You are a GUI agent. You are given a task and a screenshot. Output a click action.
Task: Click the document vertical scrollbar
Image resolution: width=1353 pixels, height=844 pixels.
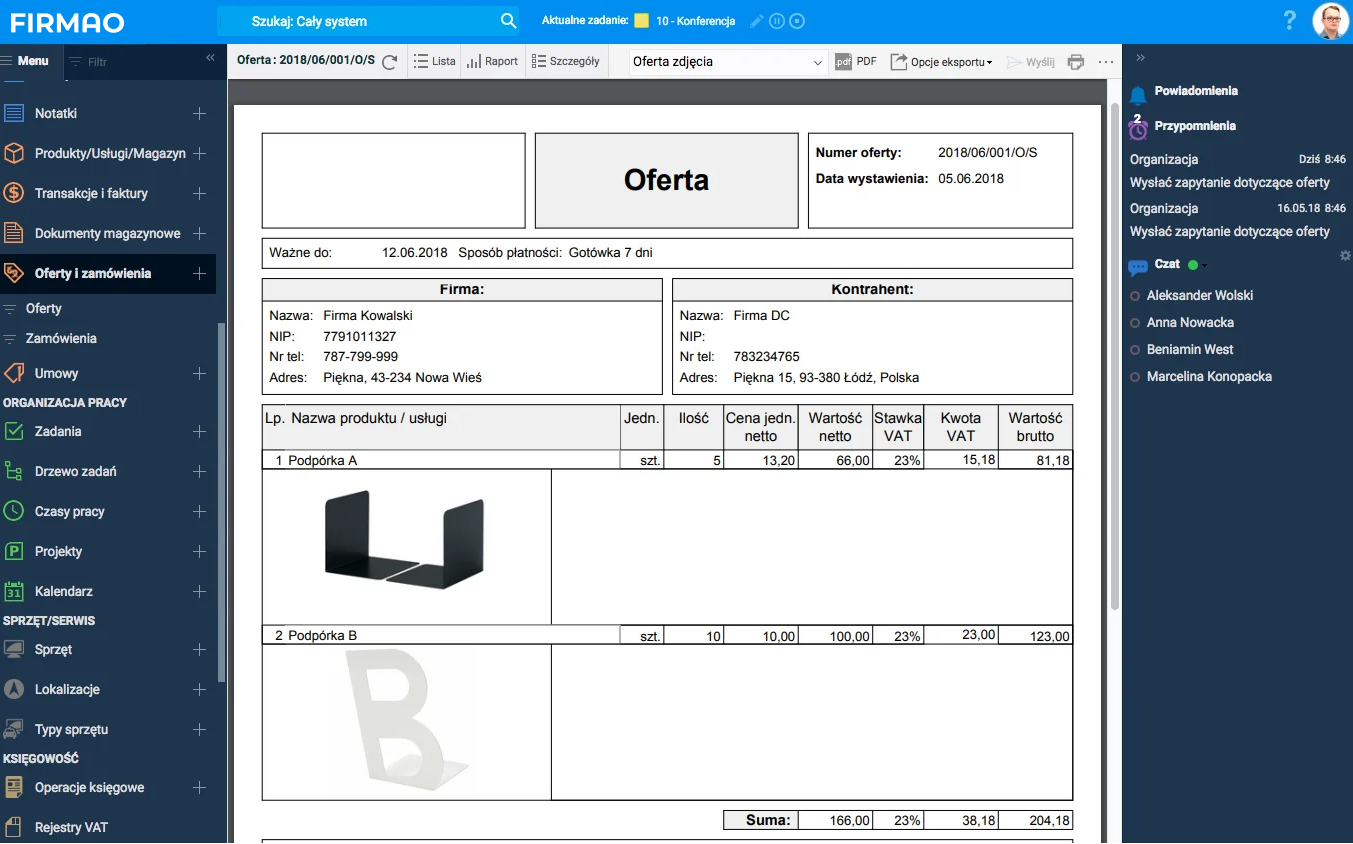[1114, 350]
